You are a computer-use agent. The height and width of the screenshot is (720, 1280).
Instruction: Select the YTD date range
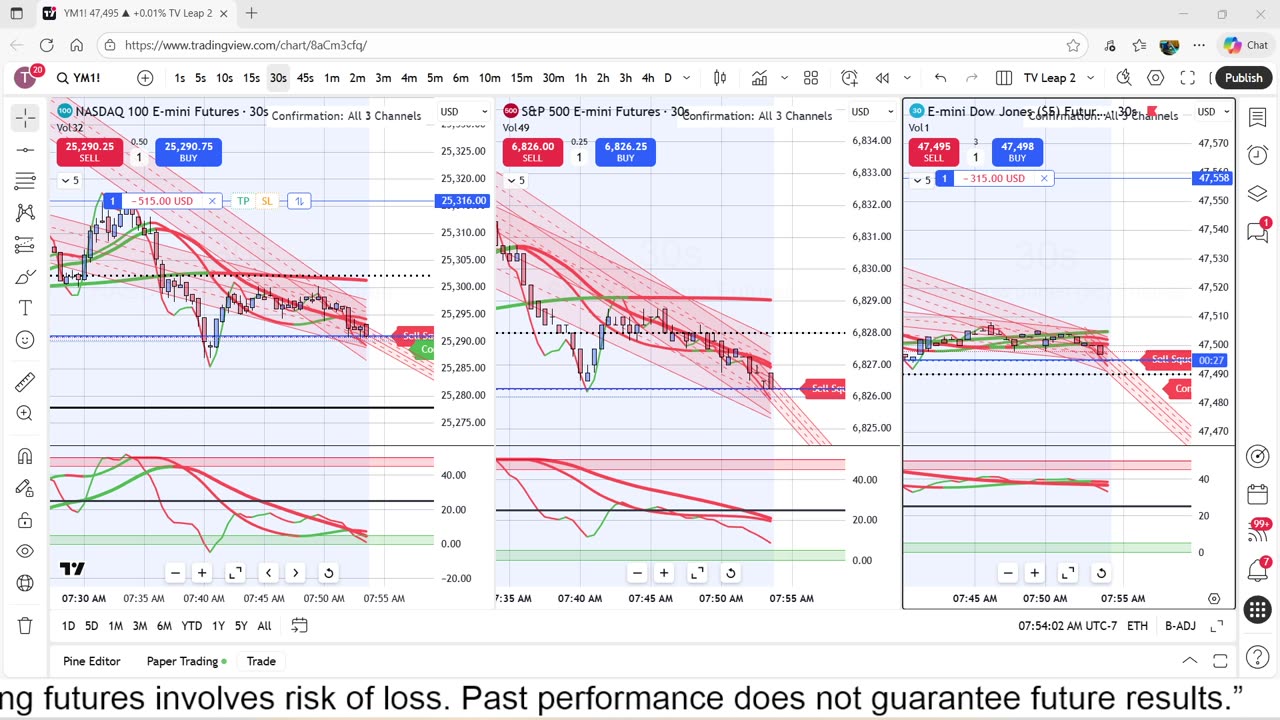click(191, 626)
